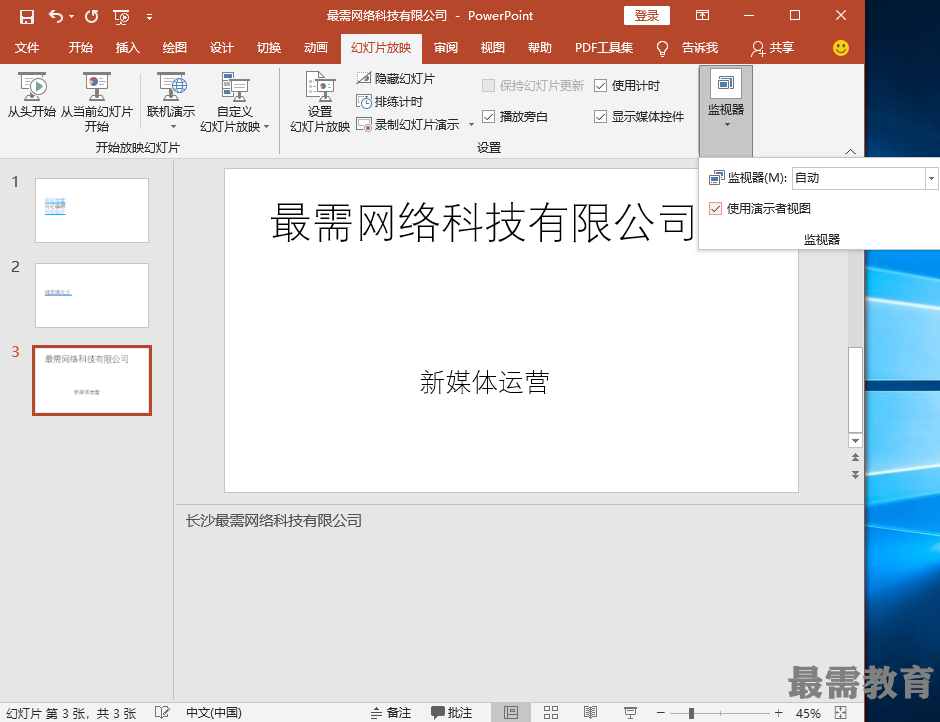
Task: Click 从当前幻灯片开始 icon
Action: pyautogui.click(x=97, y=102)
